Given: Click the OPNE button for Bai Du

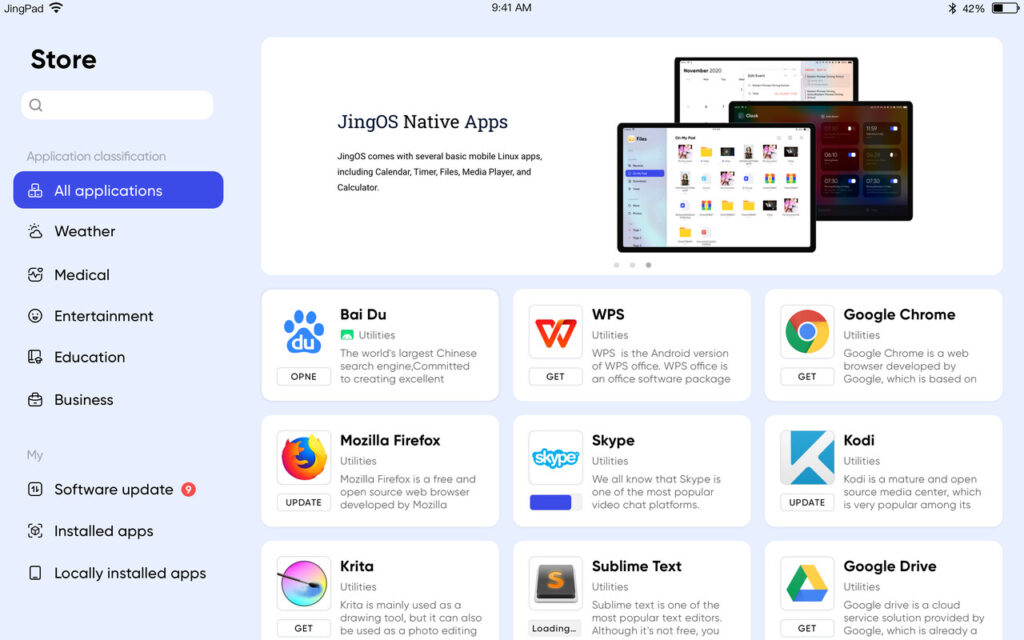Looking at the screenshot, I should click(x=304, y=377).
